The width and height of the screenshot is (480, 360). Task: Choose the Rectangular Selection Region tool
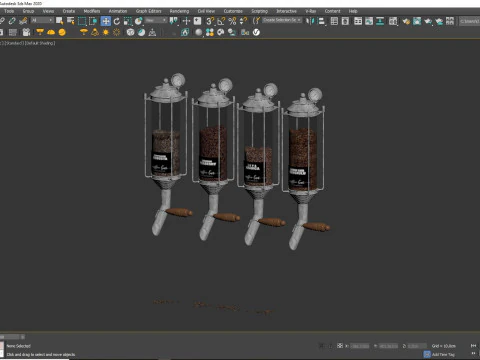point(82,21)
